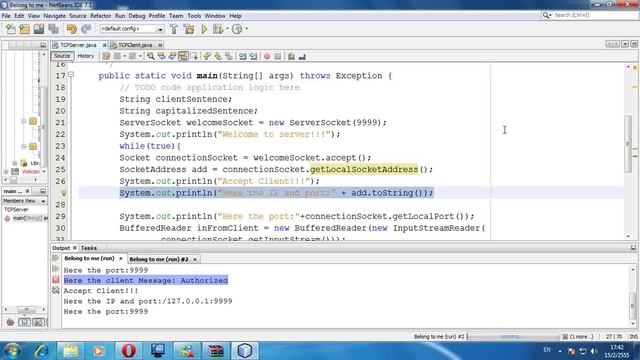The width and height of the screenshot is (640, 360).
Task: Click the Undo arrow icon
Action: [x=71, y=29]
